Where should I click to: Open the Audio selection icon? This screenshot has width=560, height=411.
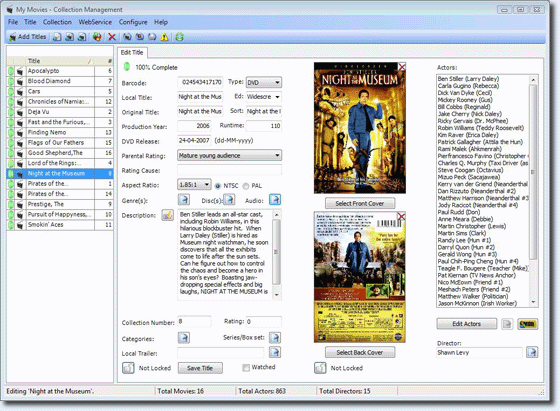(275, 200)
